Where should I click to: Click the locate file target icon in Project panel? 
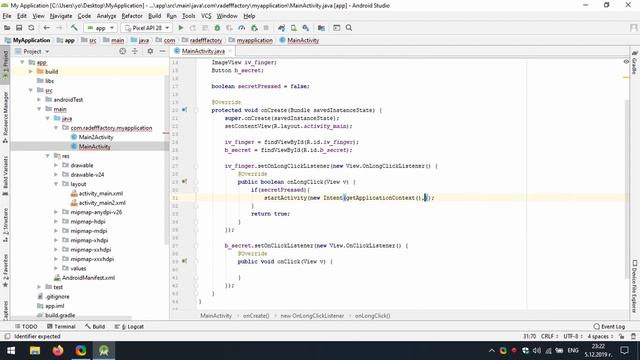coord(122,51)
